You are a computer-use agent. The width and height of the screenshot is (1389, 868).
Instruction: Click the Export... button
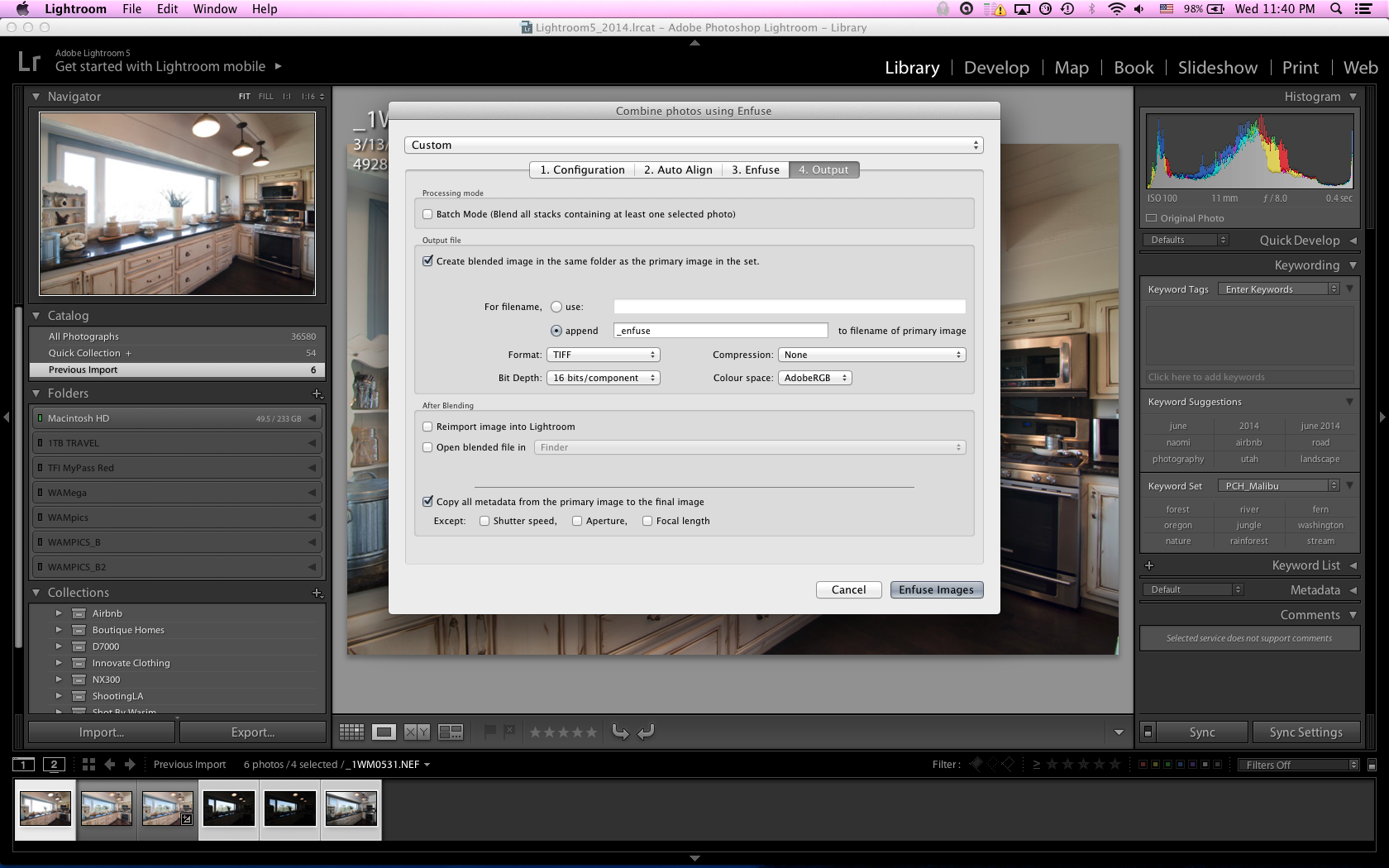pyautogui.click(x=253, y=732)
